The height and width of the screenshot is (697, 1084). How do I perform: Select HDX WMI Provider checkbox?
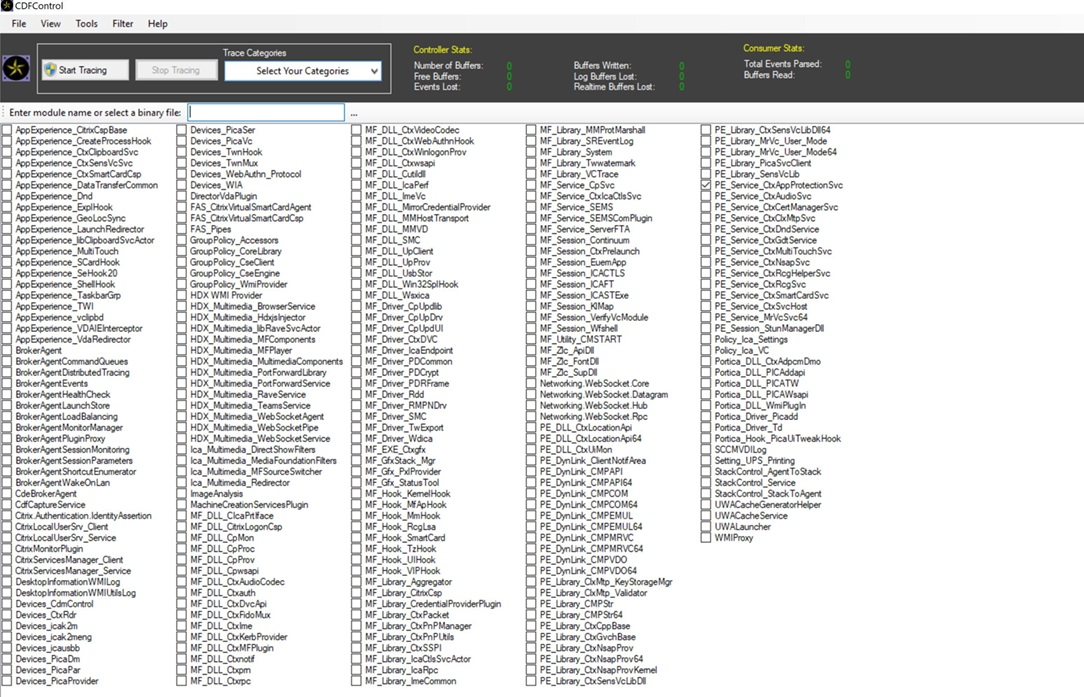pyautogui.click(x=181, y=295)
